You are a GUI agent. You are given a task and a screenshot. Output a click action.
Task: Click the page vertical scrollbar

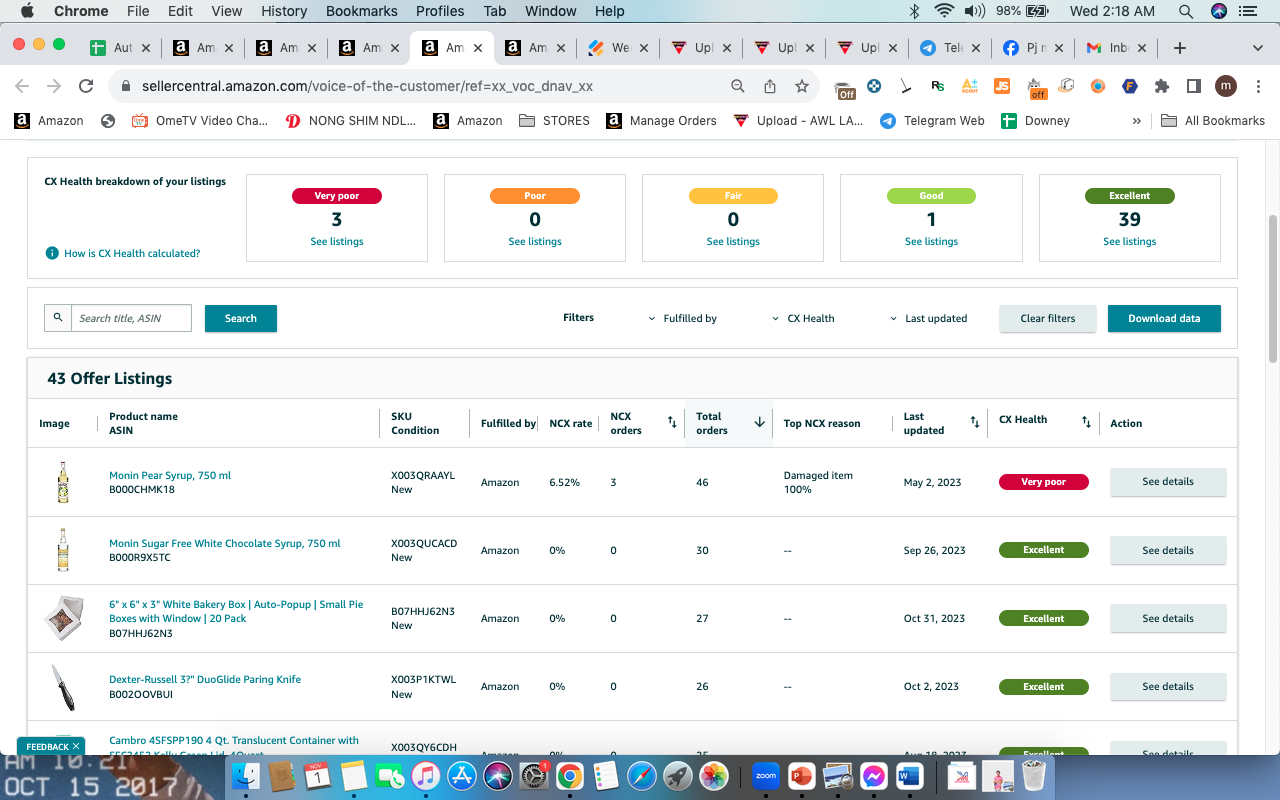click(x=1273, y=290)
